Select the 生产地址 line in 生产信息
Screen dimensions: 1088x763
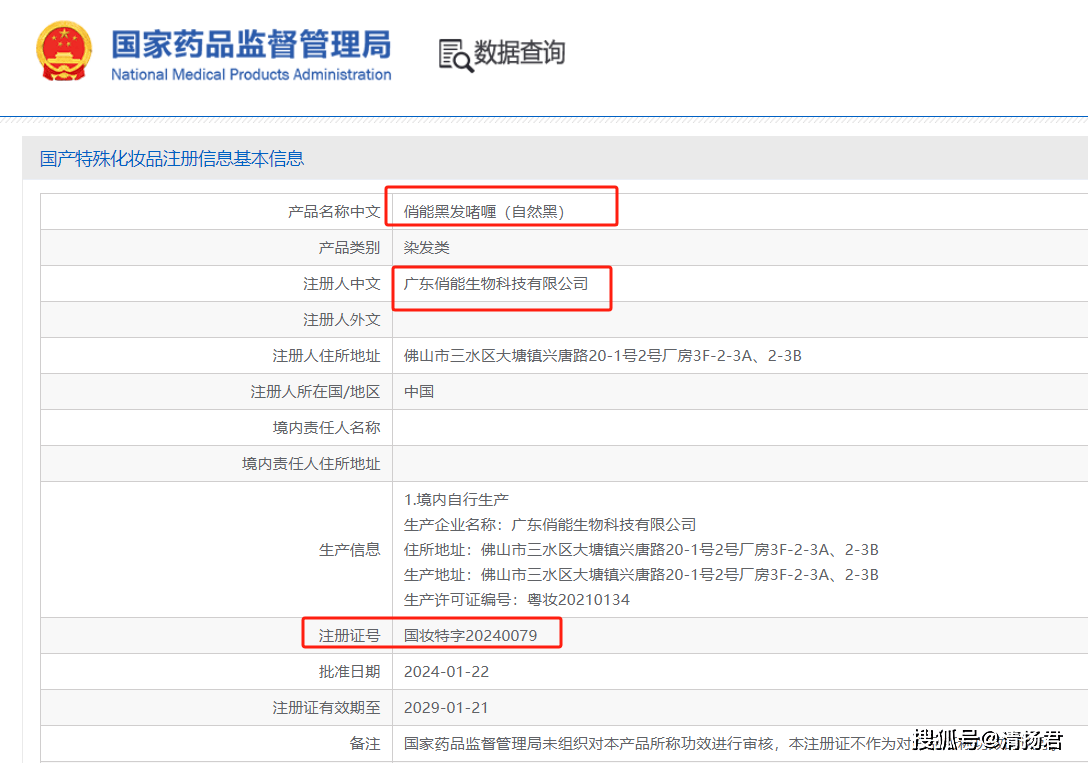click(x=641, y=574)
